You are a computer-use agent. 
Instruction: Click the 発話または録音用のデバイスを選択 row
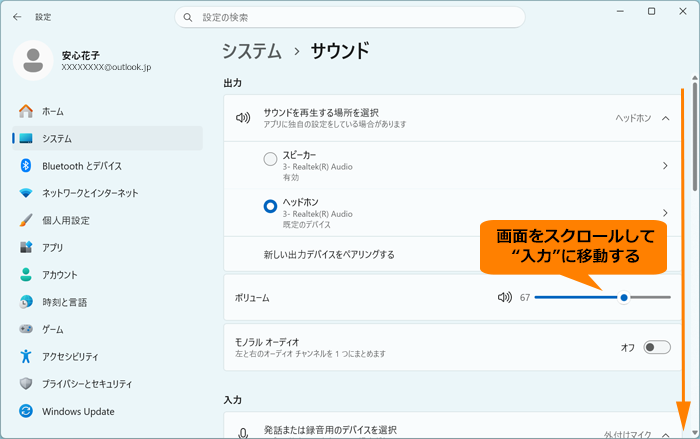(x=452, y=426)
